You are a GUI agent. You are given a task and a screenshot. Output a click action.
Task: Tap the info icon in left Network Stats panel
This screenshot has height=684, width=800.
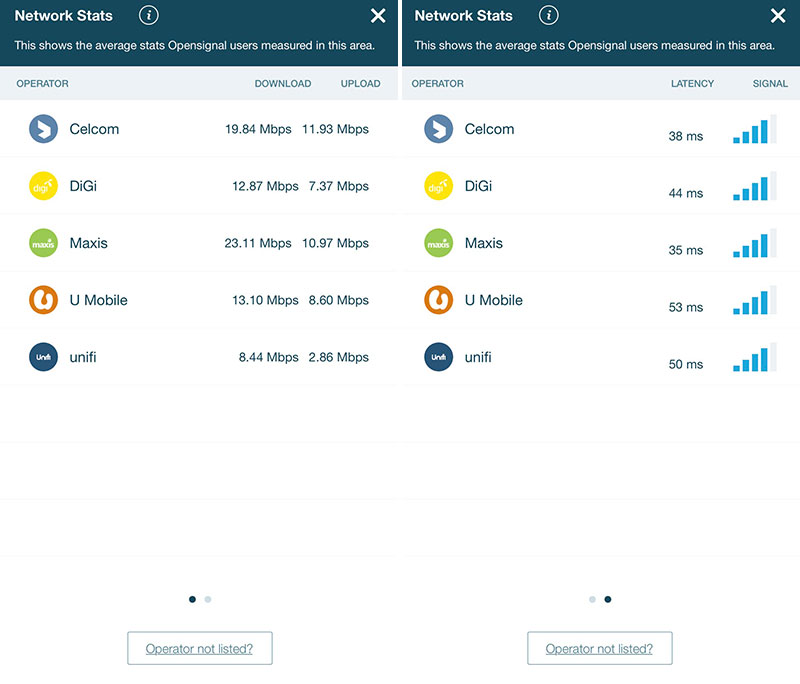[x=148, y=15]
